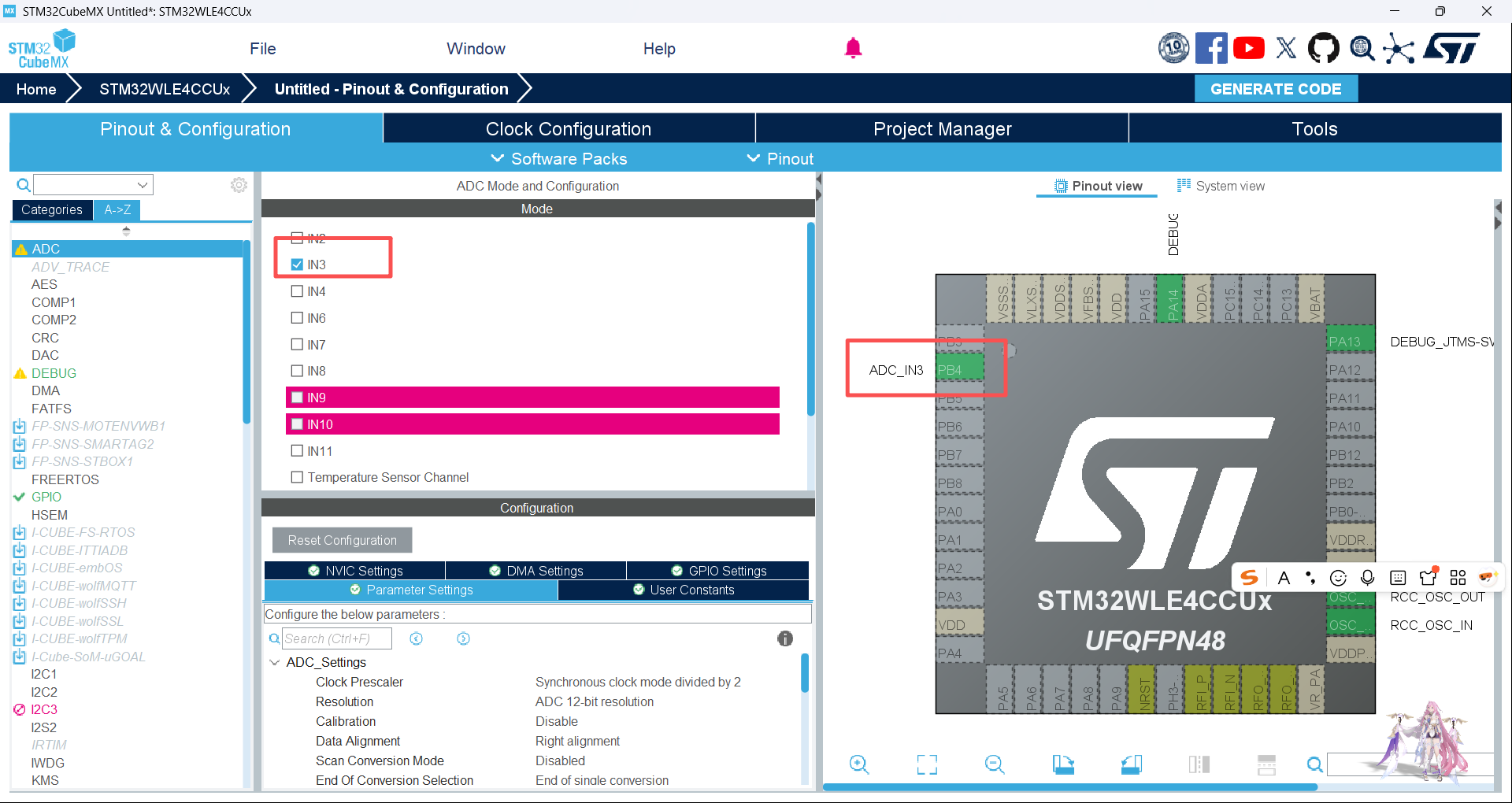The width and height of the screenshot is (1512, 803).
Task: Enable the IN4 ADC channel
Action: coord(297,291)
